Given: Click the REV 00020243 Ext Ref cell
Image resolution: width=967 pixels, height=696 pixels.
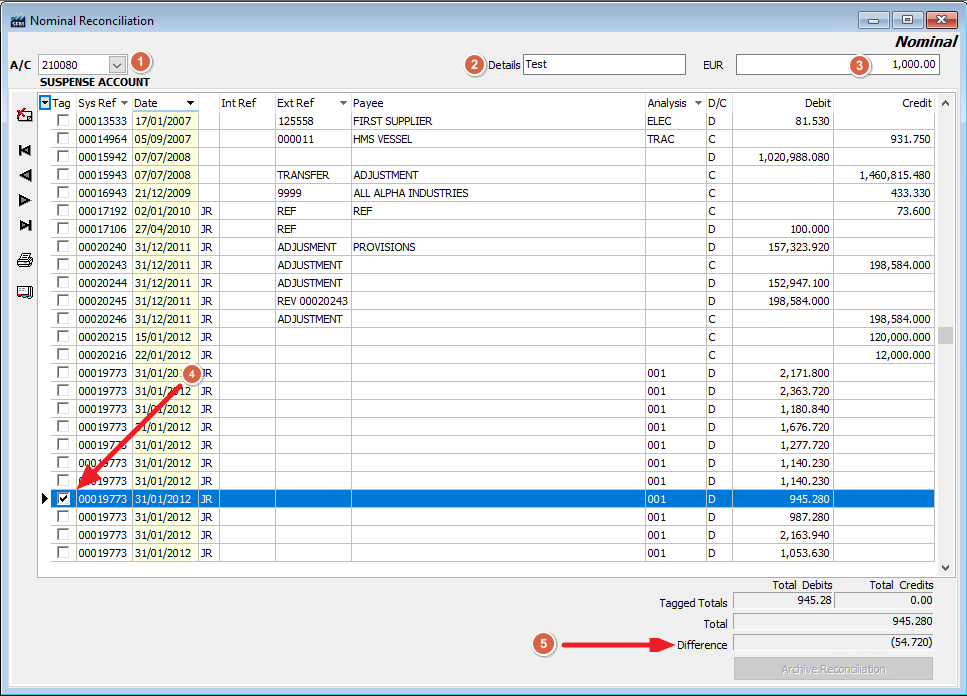Looking at the screenshot, I should coord(313,301).
